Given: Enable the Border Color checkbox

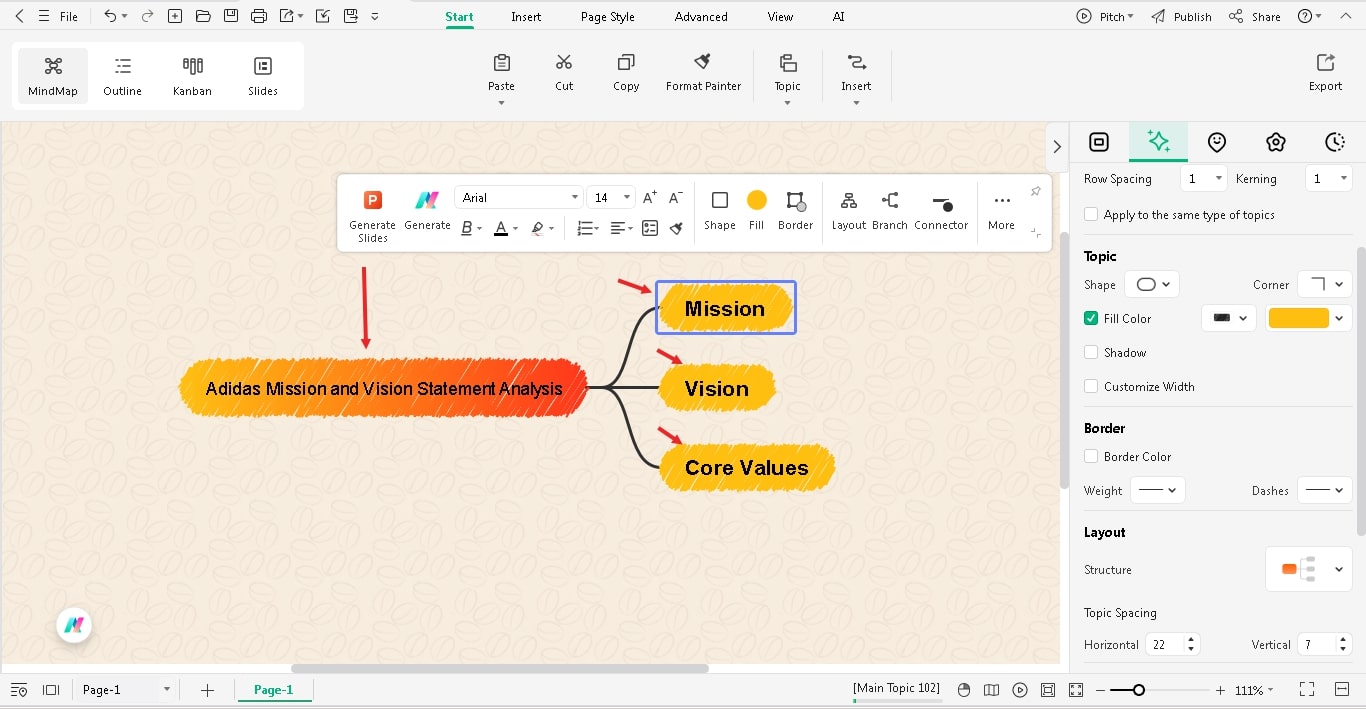Looking at the screenshot, I should [x=1091, y=456].
